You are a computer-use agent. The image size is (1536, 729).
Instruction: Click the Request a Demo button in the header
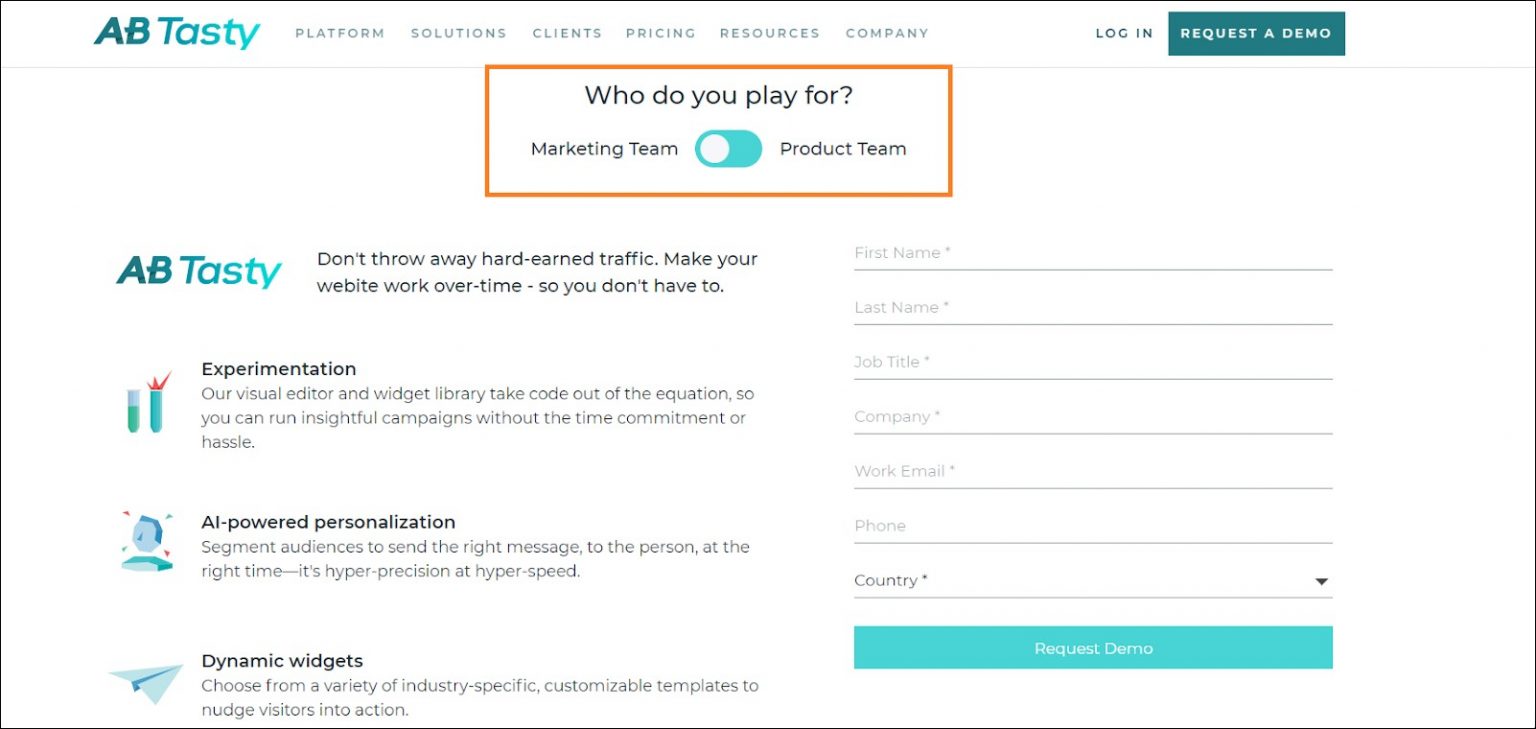tap(1256, 33)
